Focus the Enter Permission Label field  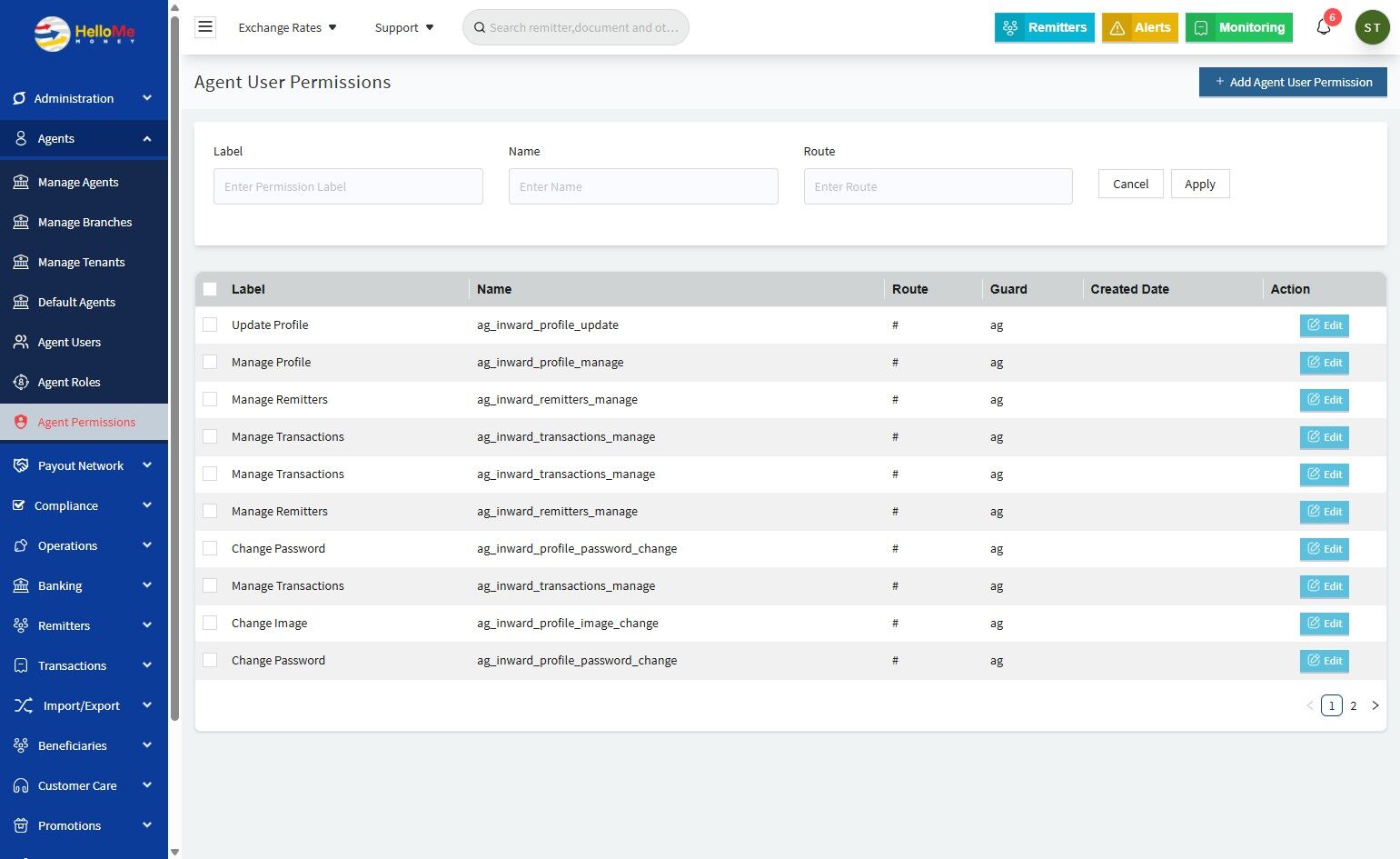[x=348, y=186]
